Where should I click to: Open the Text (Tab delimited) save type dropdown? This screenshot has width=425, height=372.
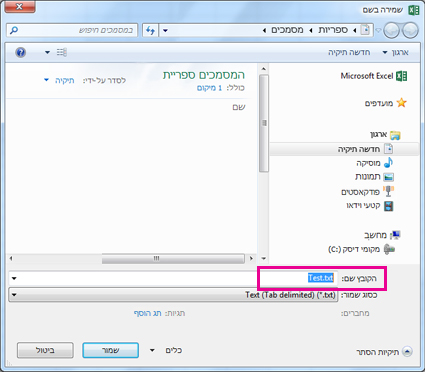(x=173, y=295)
